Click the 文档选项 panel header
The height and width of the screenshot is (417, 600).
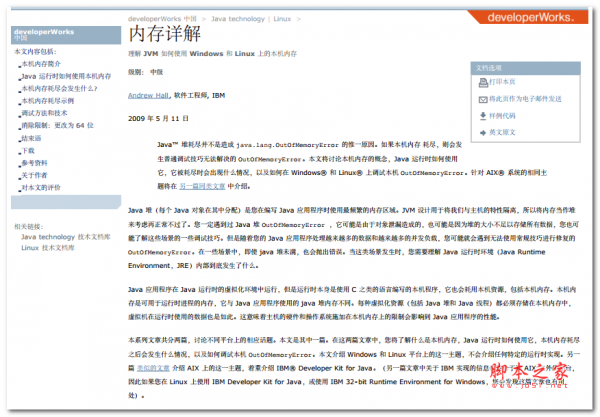point(525,68)
